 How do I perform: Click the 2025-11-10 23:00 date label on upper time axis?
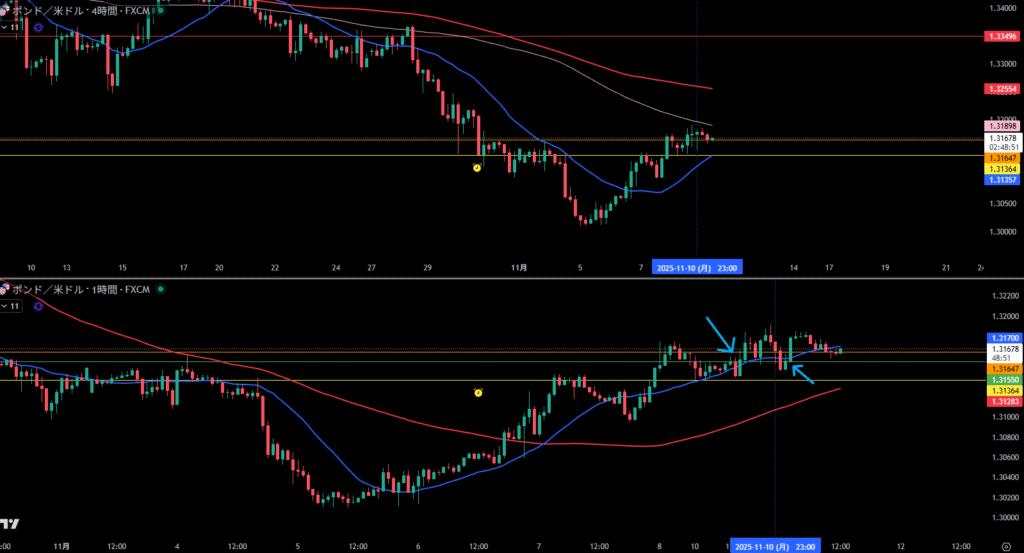click(697, 268)
